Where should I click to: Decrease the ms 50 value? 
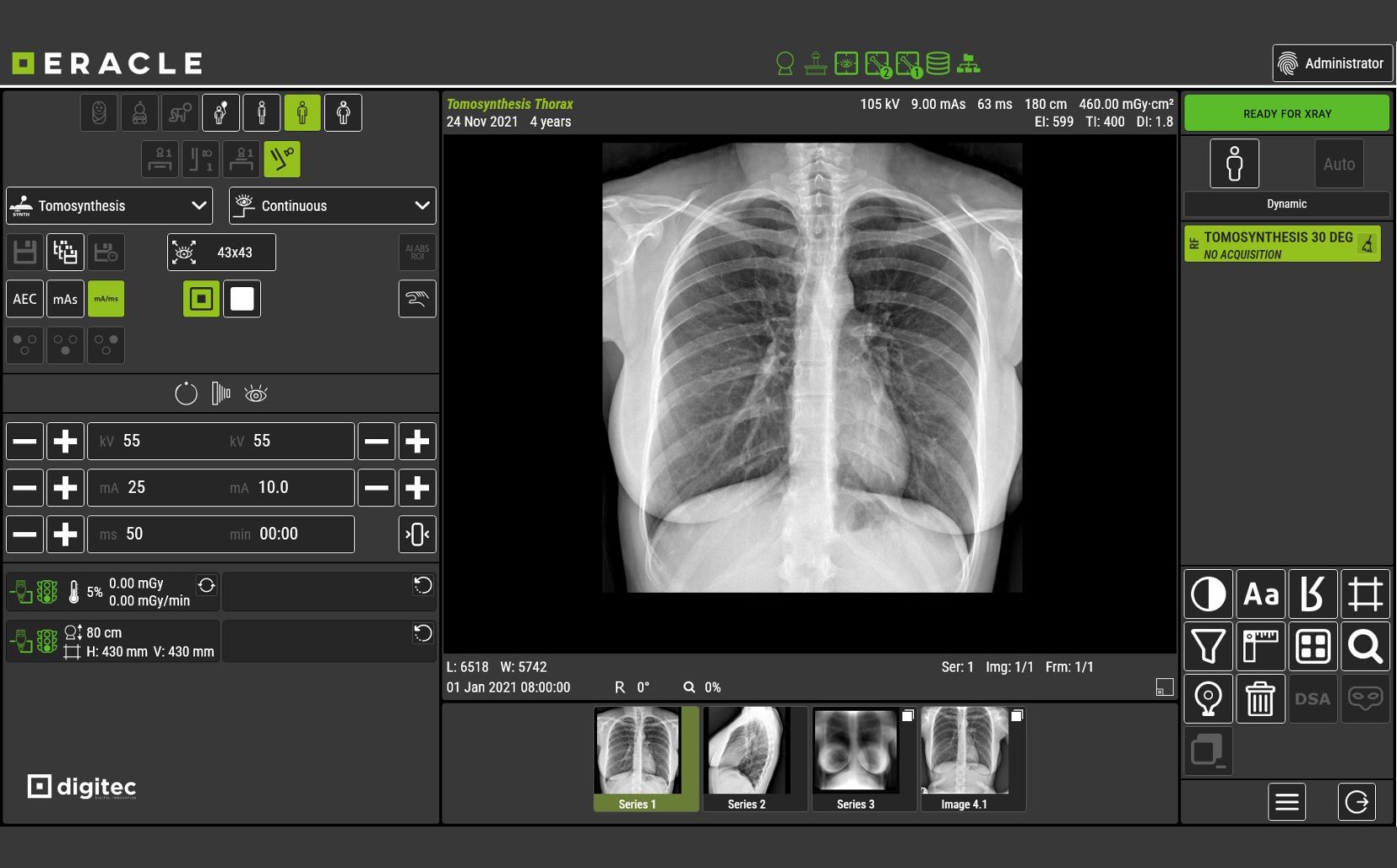24,534
